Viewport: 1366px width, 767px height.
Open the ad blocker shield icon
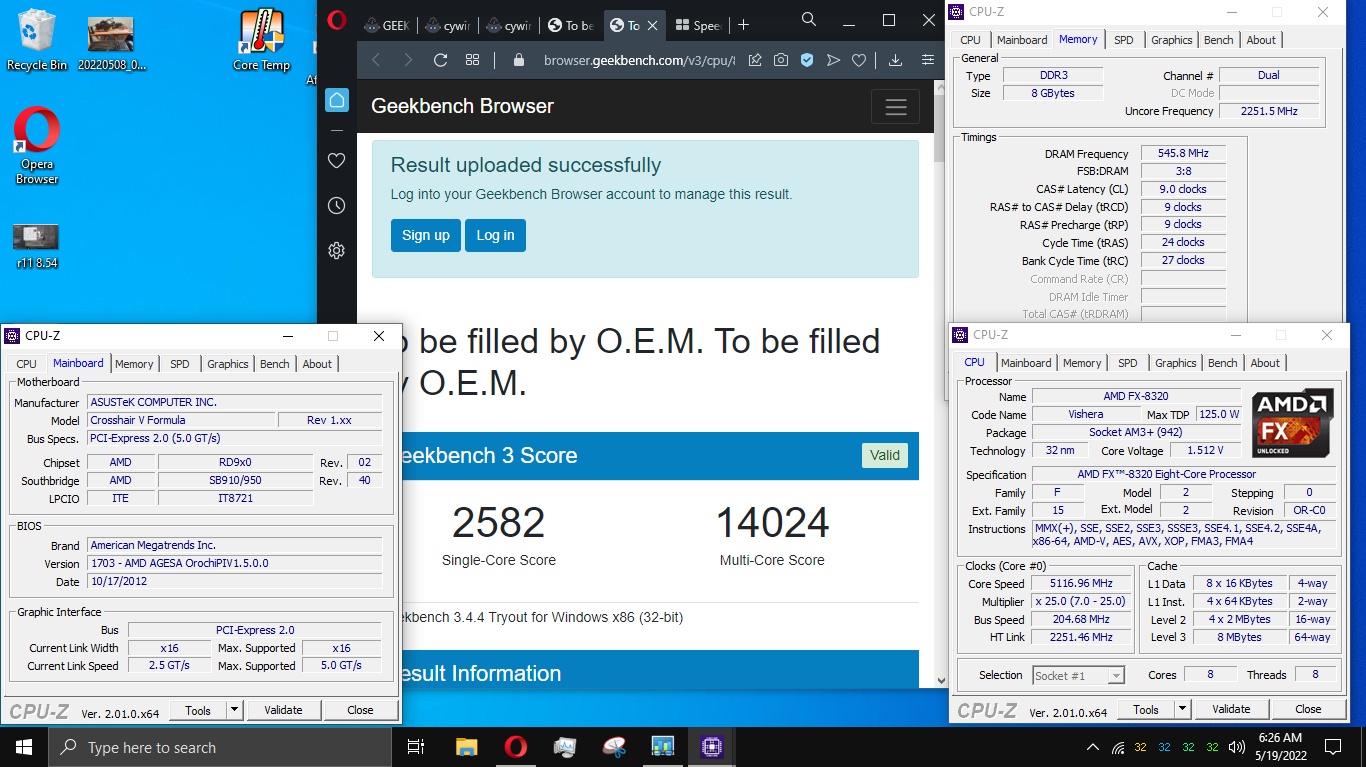[x=807, y=60]
